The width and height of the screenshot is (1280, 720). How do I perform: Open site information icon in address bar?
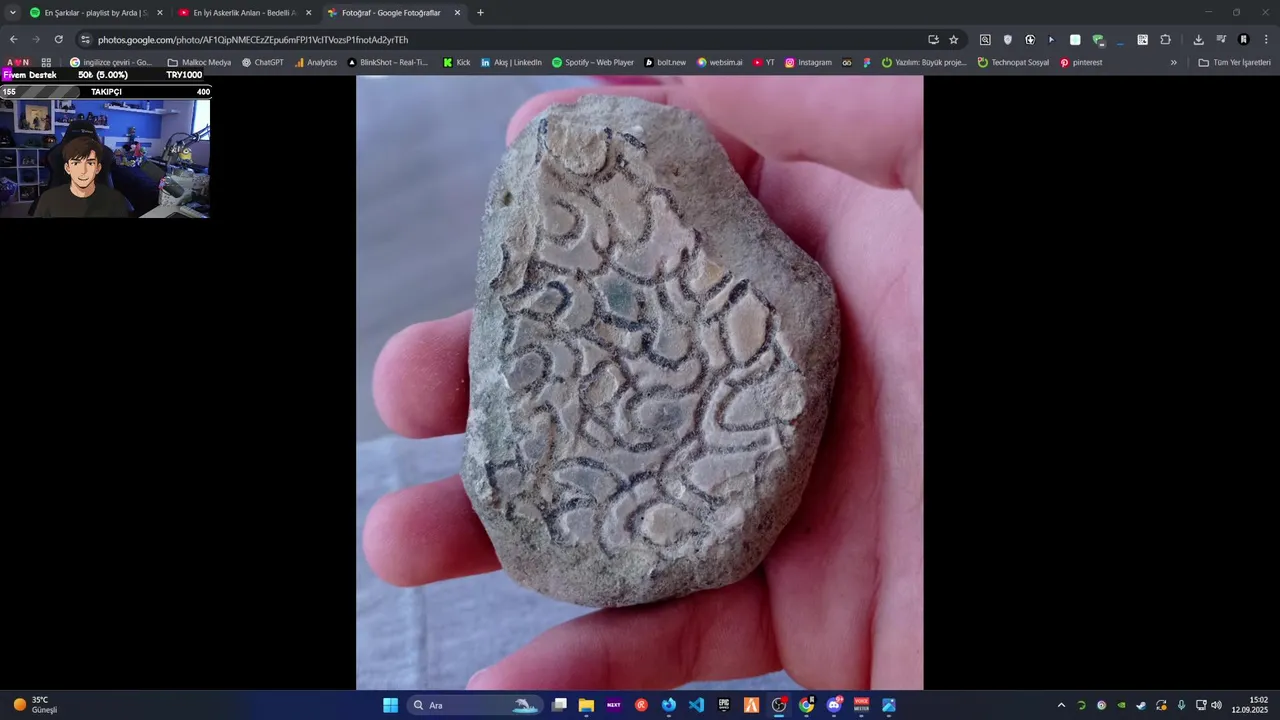[85, 39]
